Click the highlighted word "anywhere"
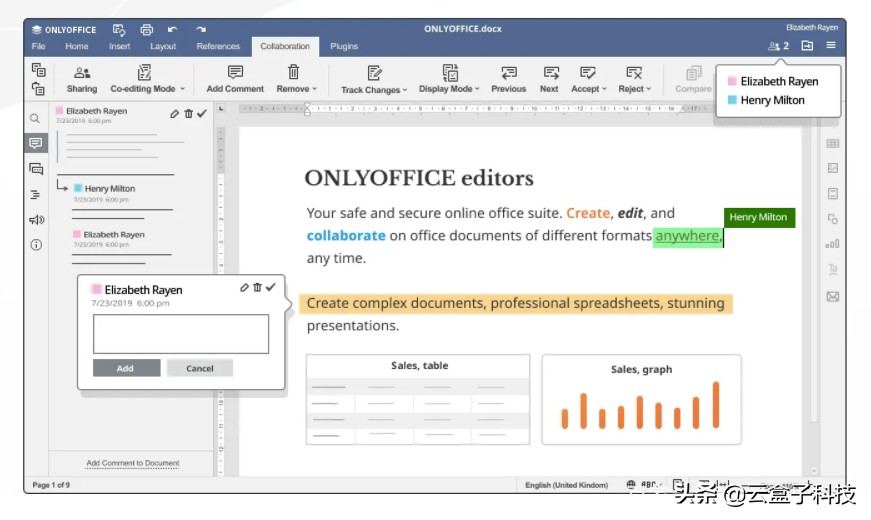871x520 pixels. click(687, 236)
